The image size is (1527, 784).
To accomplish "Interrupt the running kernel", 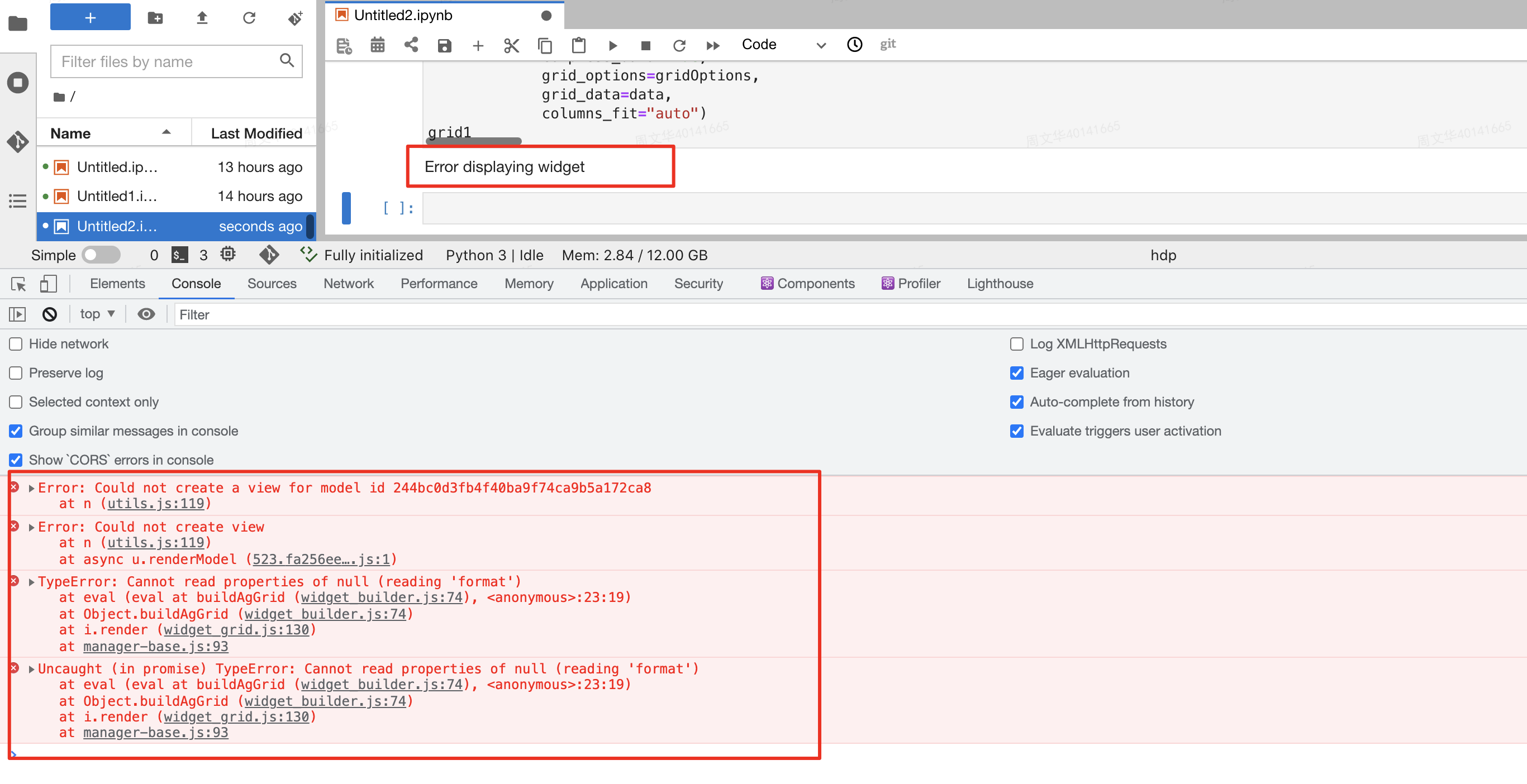I will pyautogui.click(x=645, y=45).
